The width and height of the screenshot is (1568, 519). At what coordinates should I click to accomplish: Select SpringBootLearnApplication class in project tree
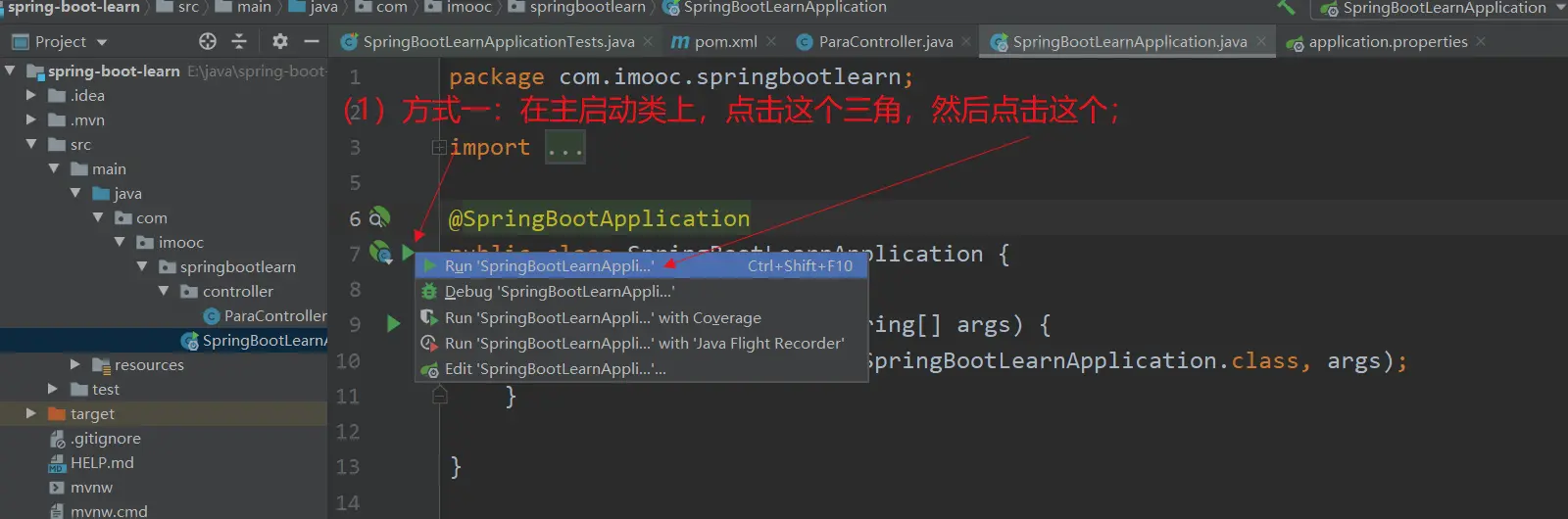[x=253, y=340]
